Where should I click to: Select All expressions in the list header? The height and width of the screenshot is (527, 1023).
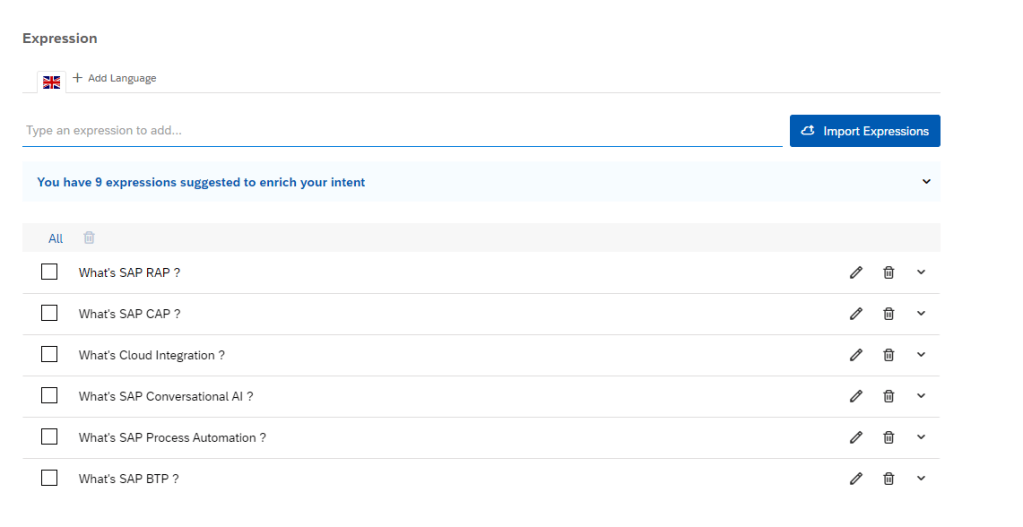(55, 238)
